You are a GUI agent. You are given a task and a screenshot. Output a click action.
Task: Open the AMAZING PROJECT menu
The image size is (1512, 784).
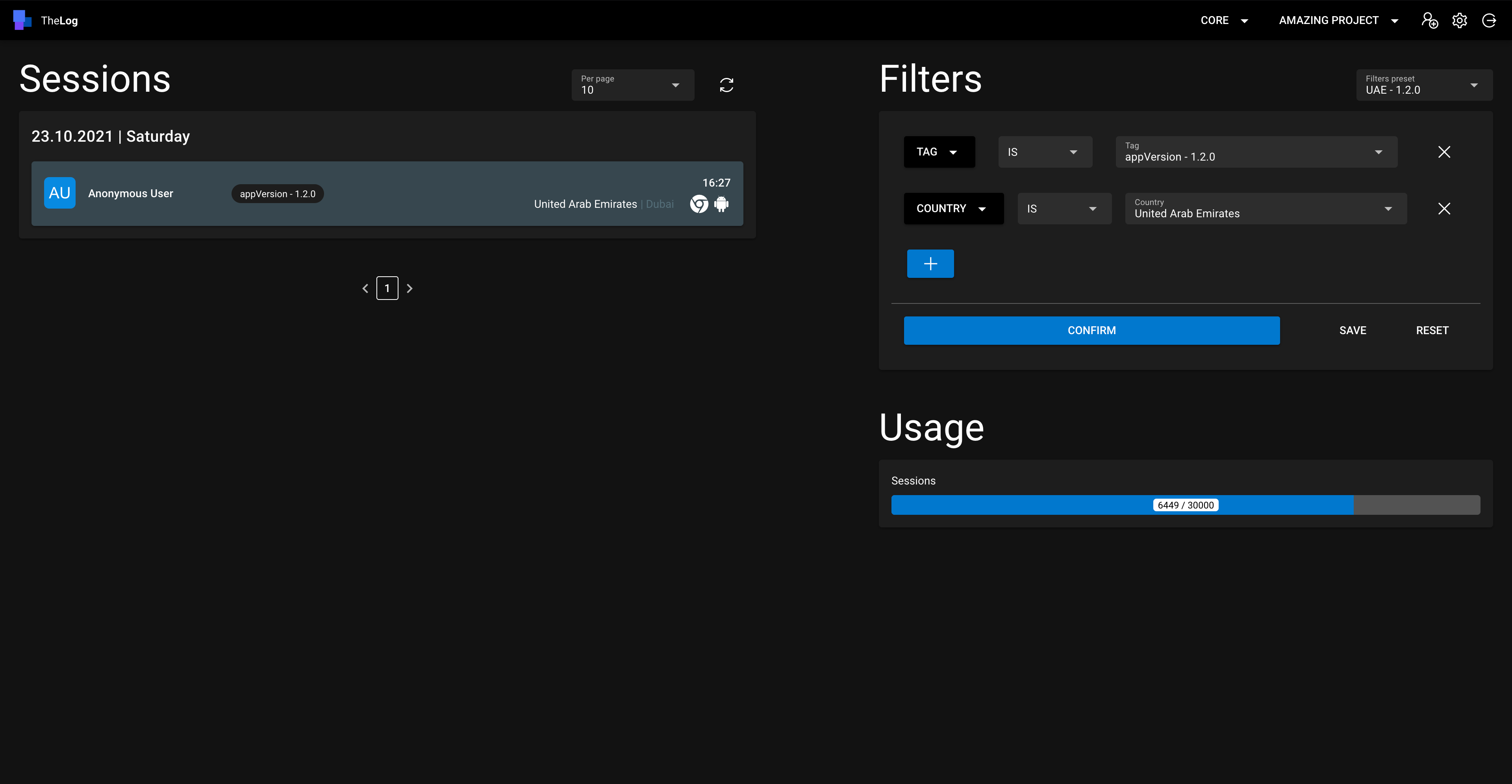pos(1338,20)
